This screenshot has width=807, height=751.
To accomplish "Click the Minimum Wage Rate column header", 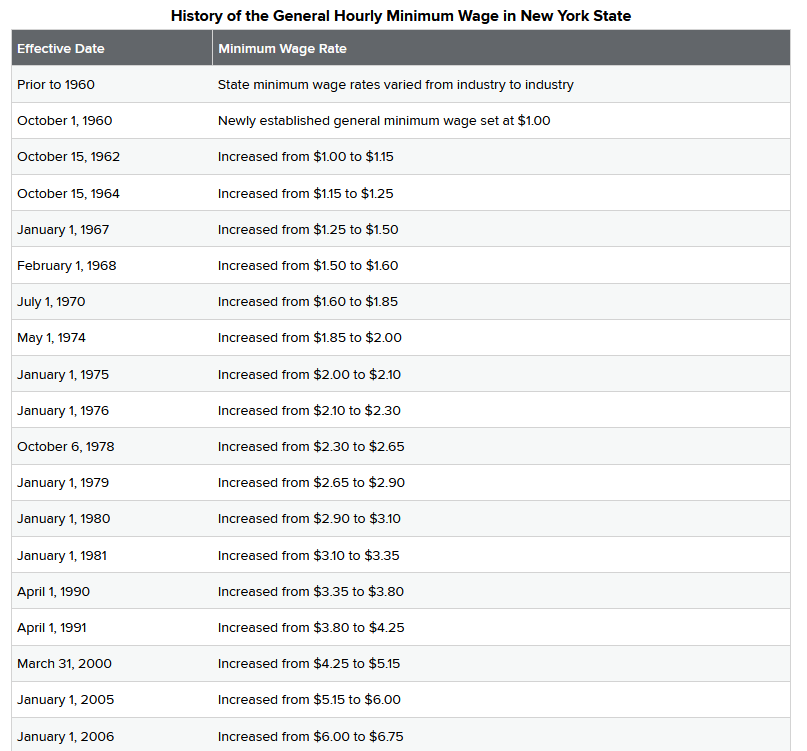I will point(282,48).
